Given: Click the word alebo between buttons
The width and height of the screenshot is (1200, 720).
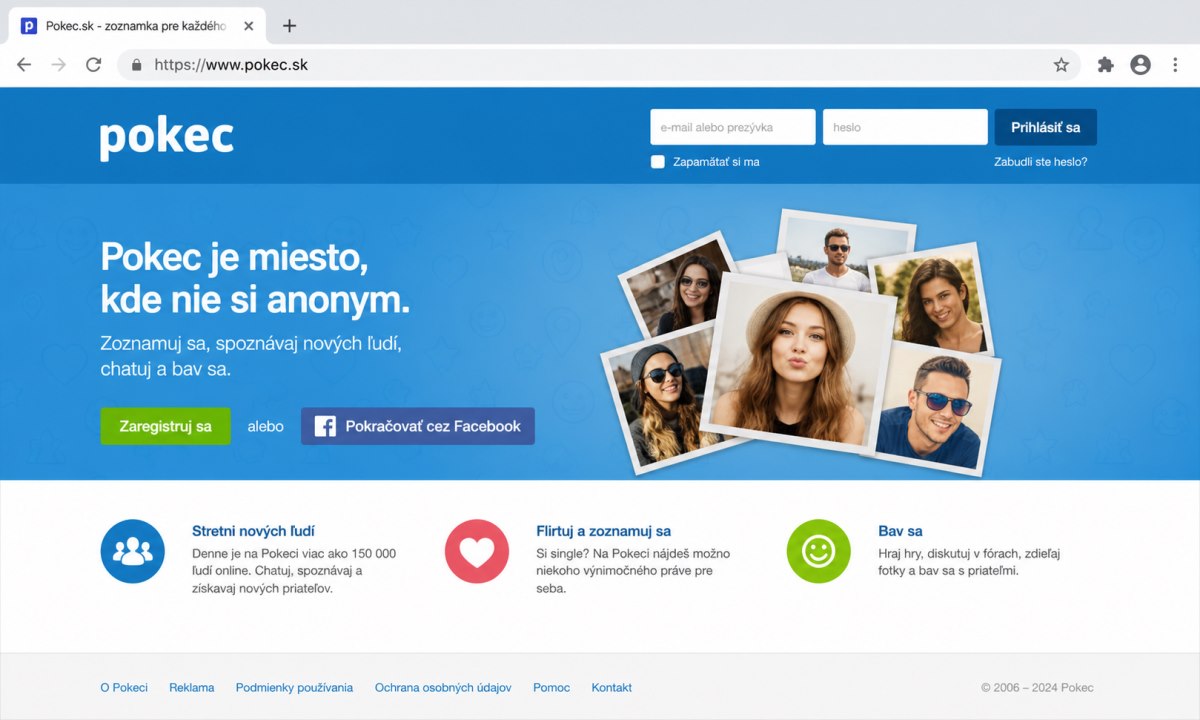Looking at the screenshot, I should (266, 426).
